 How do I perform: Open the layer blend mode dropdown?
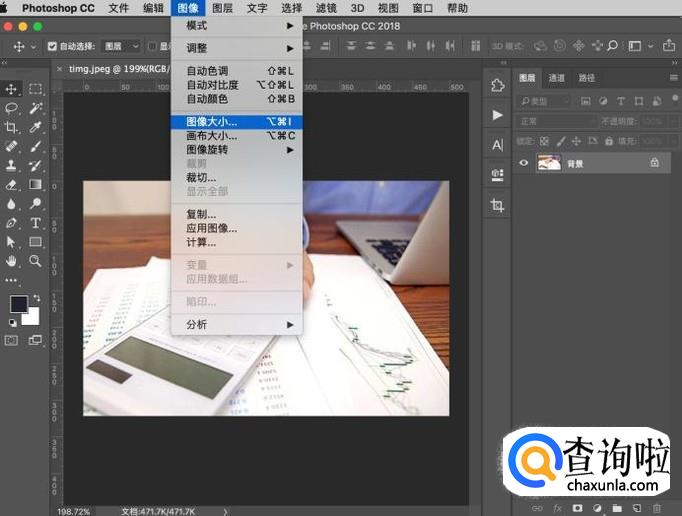tap(556, 121)
